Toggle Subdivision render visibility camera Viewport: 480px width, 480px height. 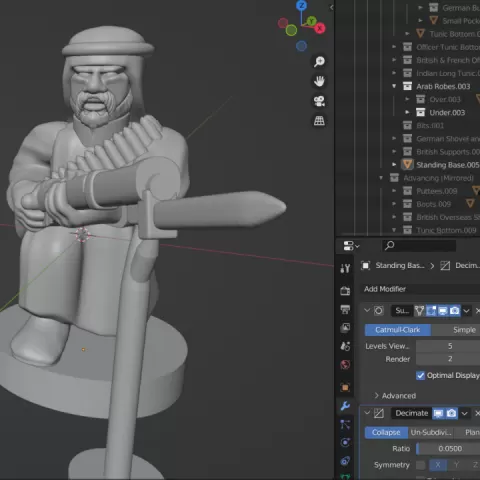(x=454, y=311)
